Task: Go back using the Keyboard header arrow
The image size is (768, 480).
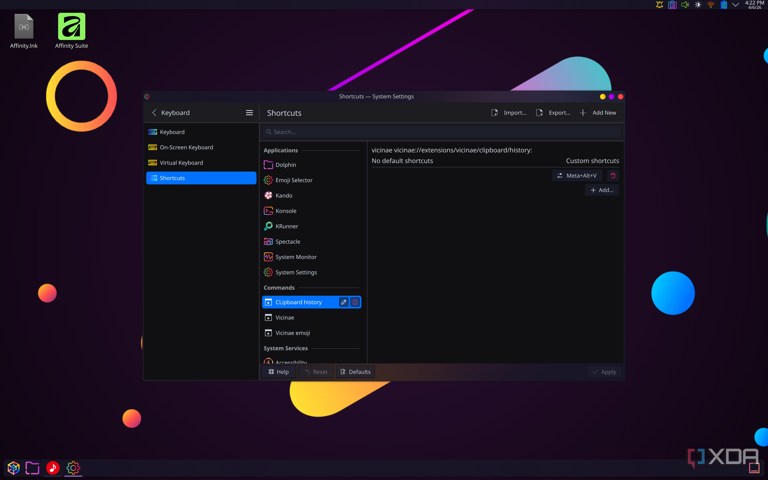Action: [x=154, y=113]
